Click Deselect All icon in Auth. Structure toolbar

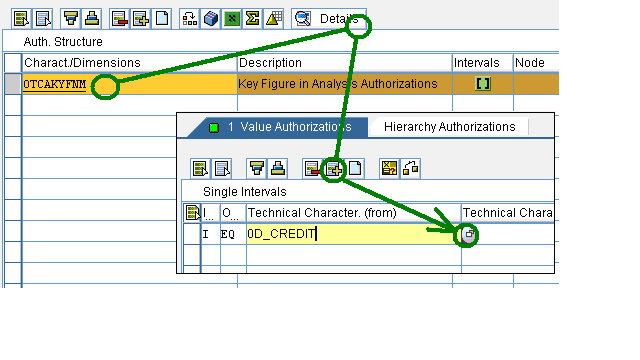tap(42, 19)
